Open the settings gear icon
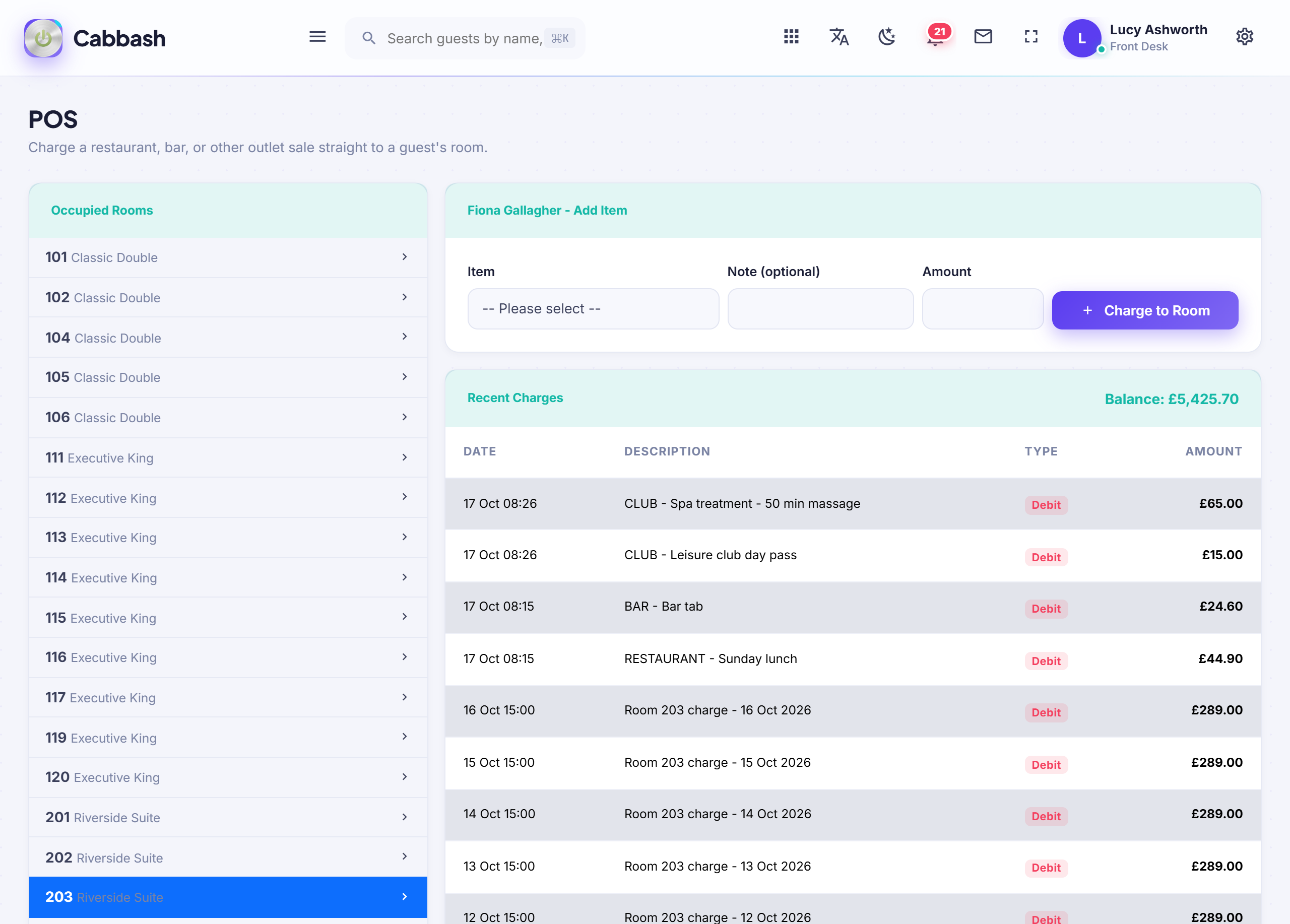Screen dimensions: 1290x924 [x=1245, y=37]
